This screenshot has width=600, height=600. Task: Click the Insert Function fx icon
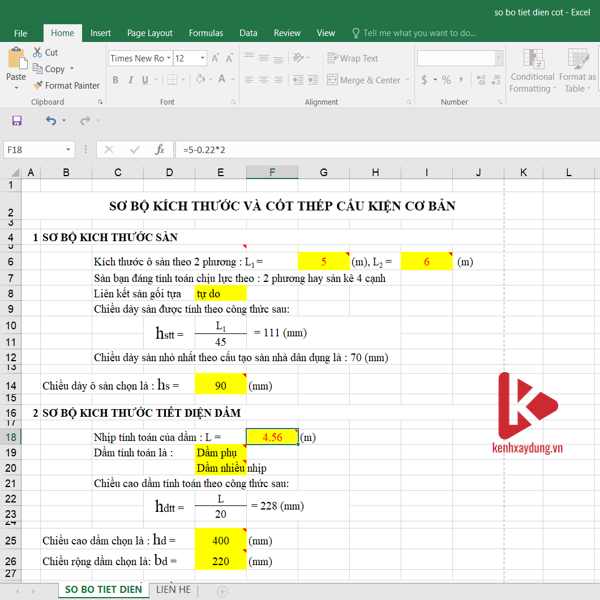[159, 150]
